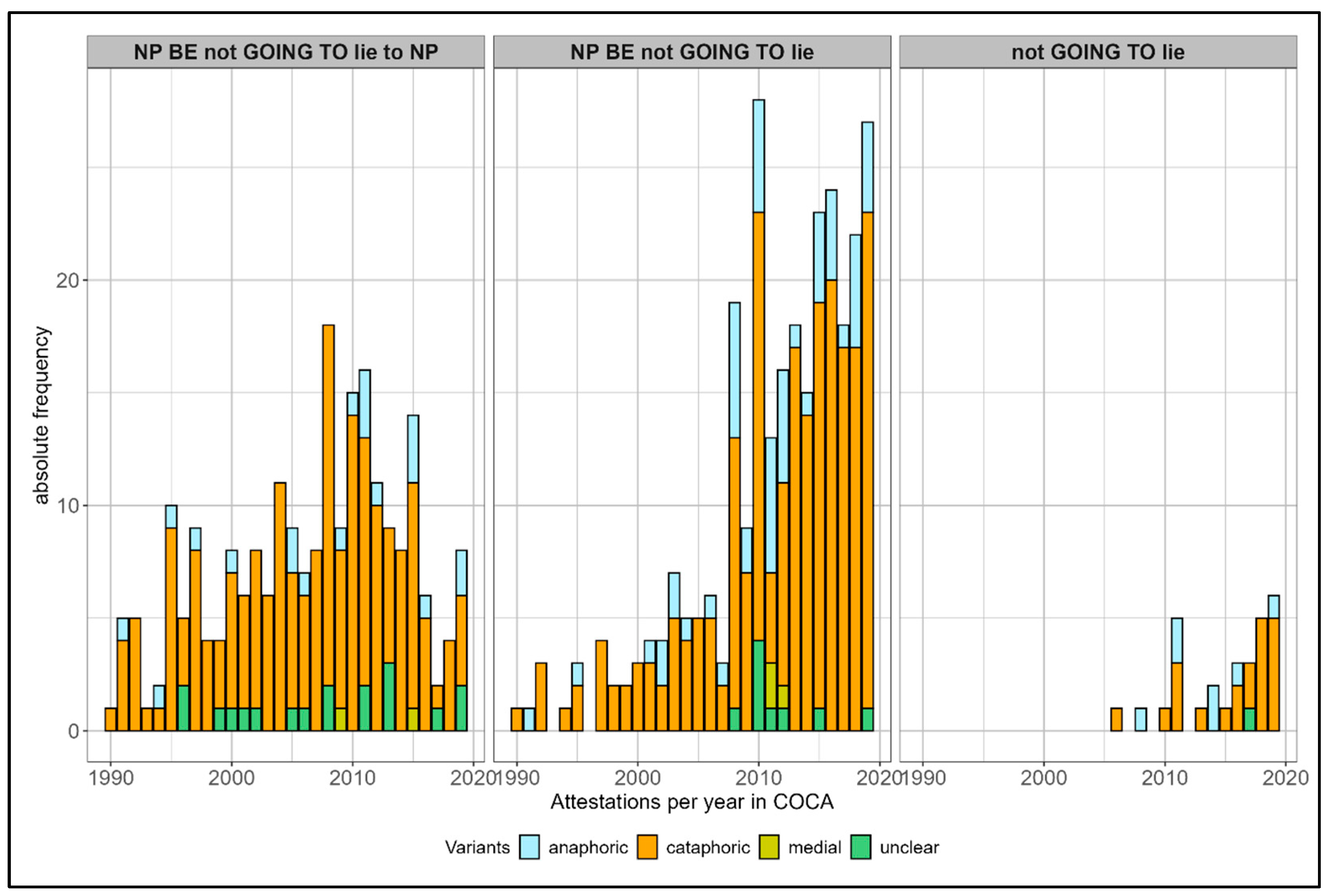Select the 'not GOING TO lie' panel header
The image size is (1328, 896).
(x=1098, y=52)
